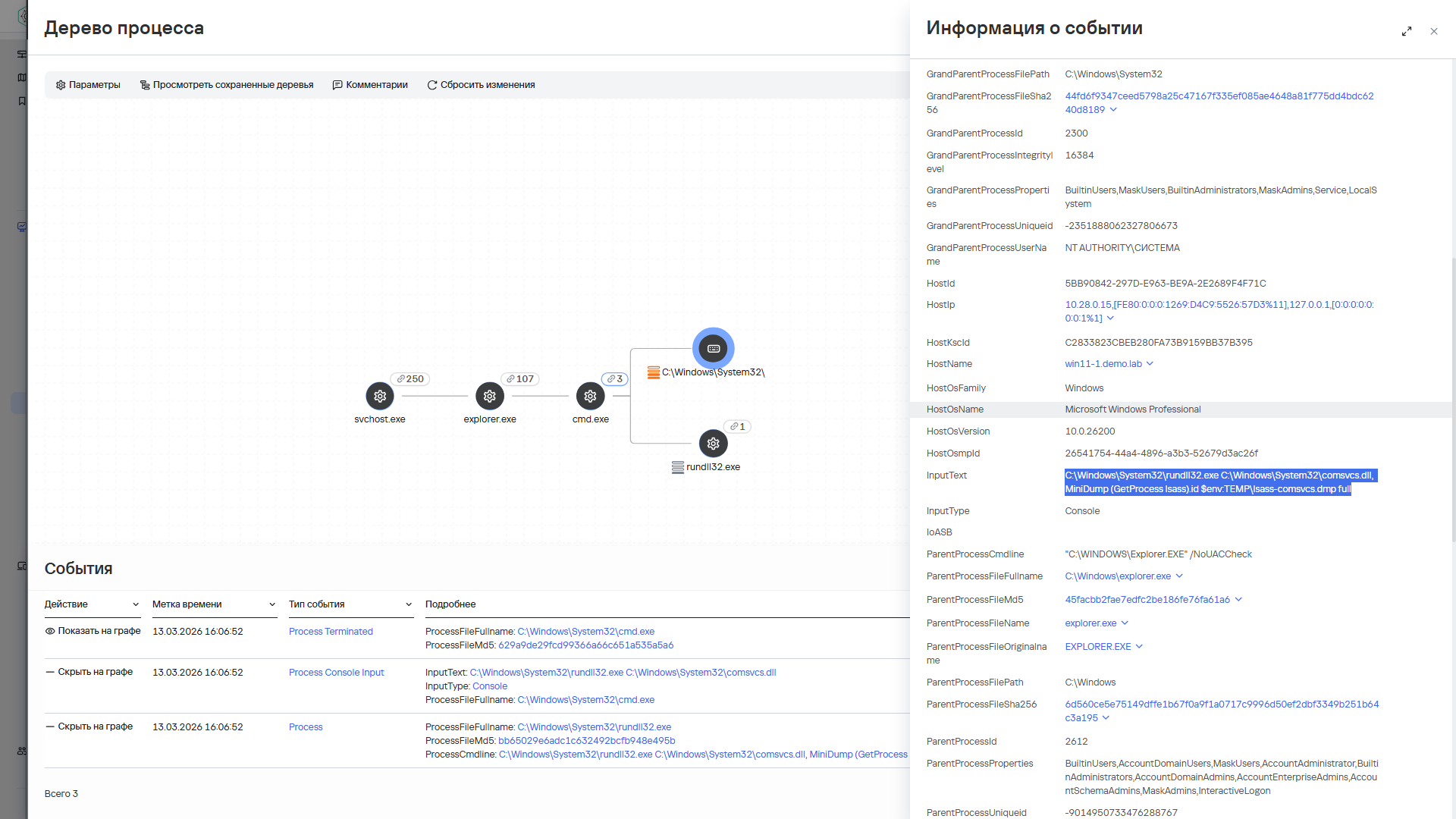The image size is (1456, 819).
Task: Open the Действие column filter dropdown
Action: 136,604
